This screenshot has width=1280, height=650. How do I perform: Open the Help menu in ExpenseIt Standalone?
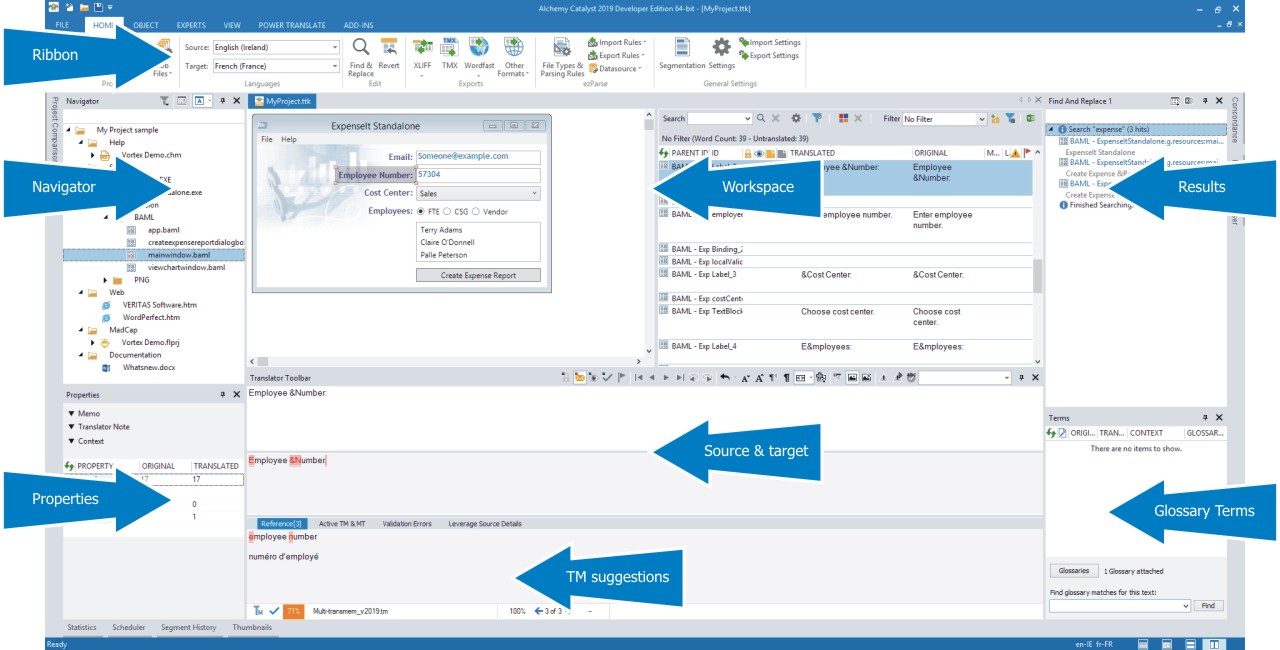pyautogui.click(x=289, y=140)
